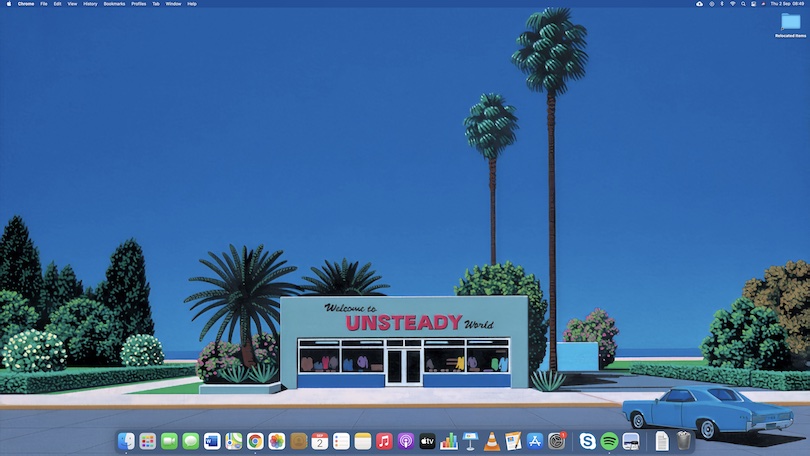Screen dimensions: 810x456
Task: Open Numbers from the Dock
Action: pyautogui.click(x=449, y=442)
